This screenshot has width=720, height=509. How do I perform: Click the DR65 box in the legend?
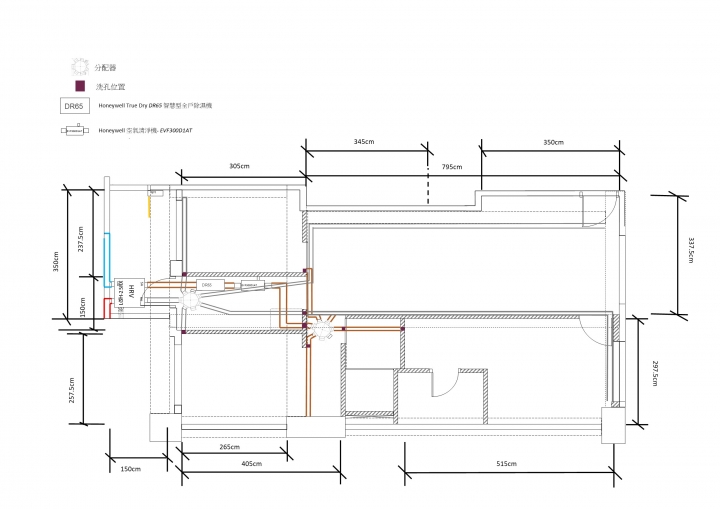[x=74, y=106]
